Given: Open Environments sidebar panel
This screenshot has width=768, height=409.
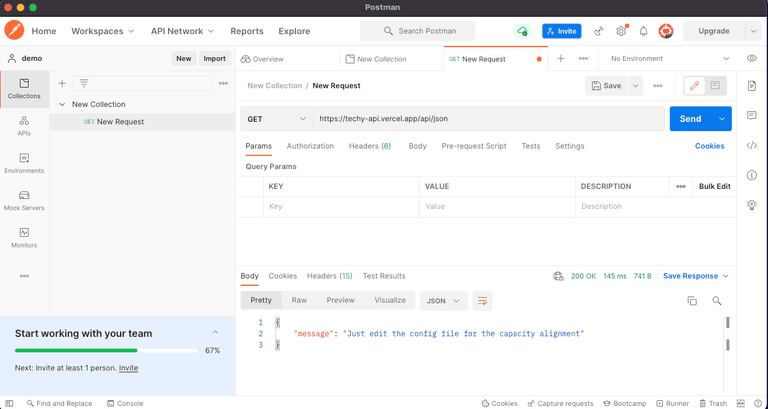Looking at the screenshot, I should point(24,164).
